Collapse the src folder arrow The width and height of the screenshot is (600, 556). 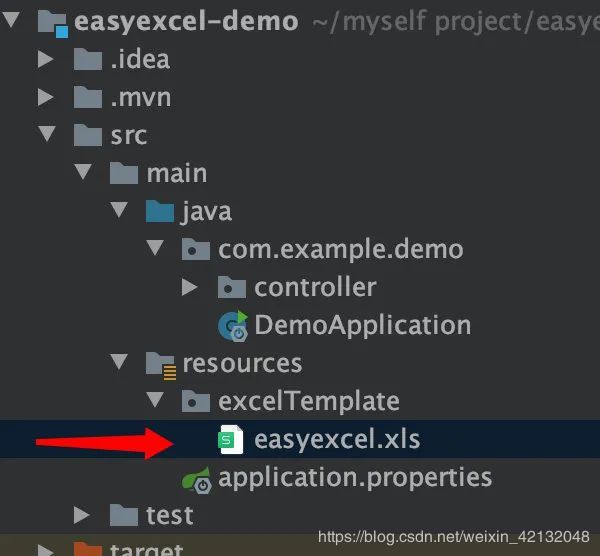pyautogui.click(x=47, y=133)
